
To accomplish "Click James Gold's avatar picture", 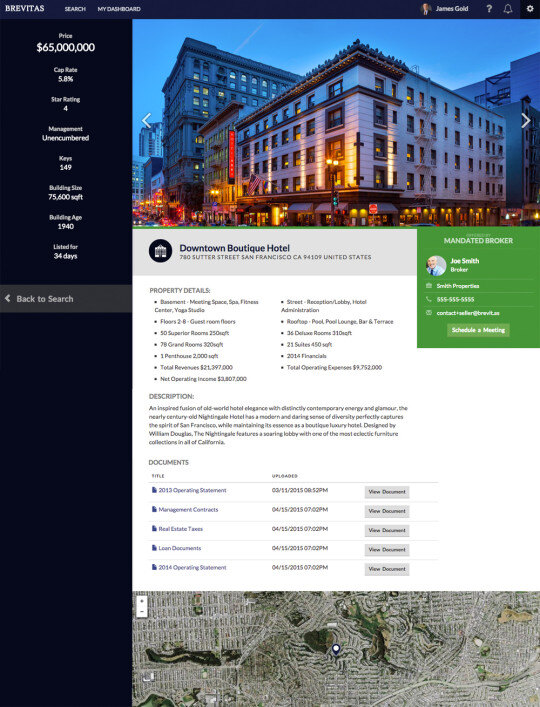I will pos(426,9).
